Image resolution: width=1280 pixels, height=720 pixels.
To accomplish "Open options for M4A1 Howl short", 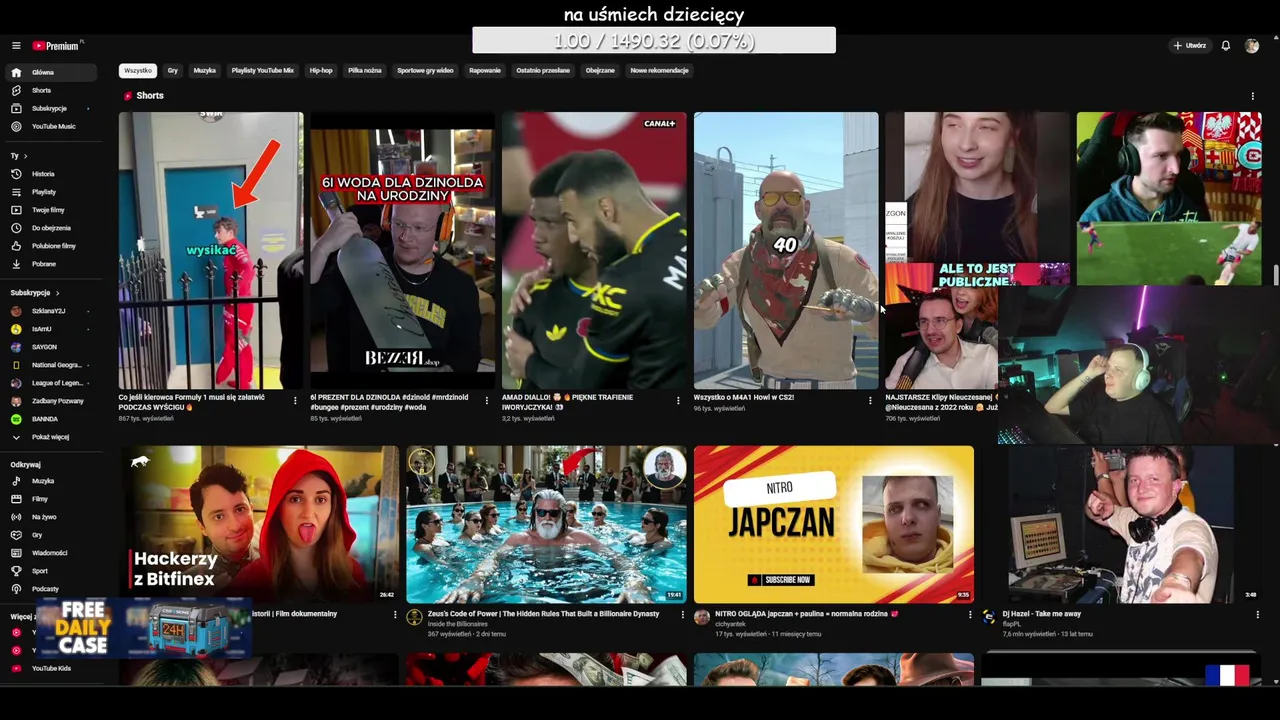I will 870,400.
